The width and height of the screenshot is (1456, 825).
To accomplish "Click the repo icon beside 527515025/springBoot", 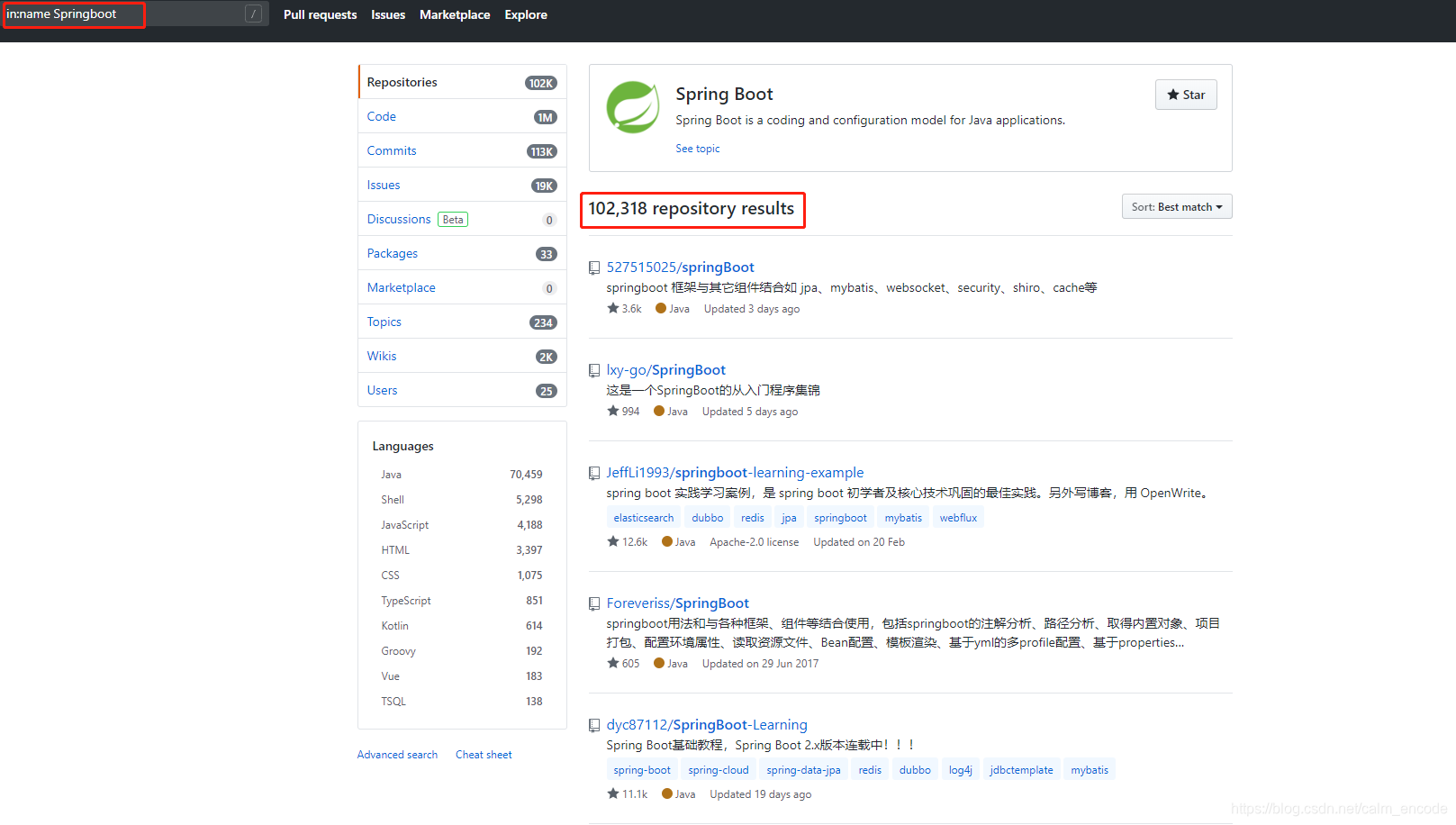I will 594,268.
